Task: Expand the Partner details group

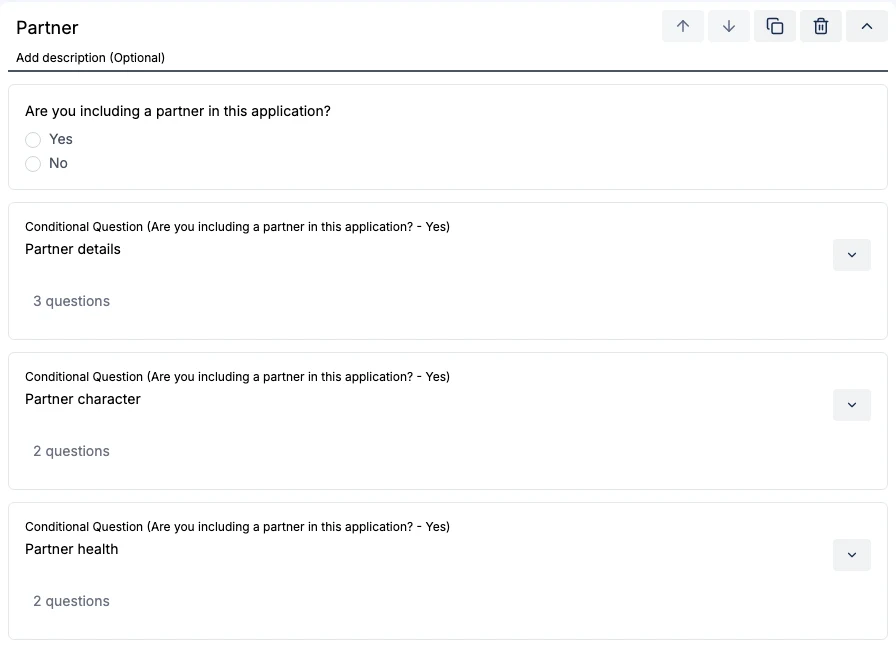Action: (x=851, y=255)
